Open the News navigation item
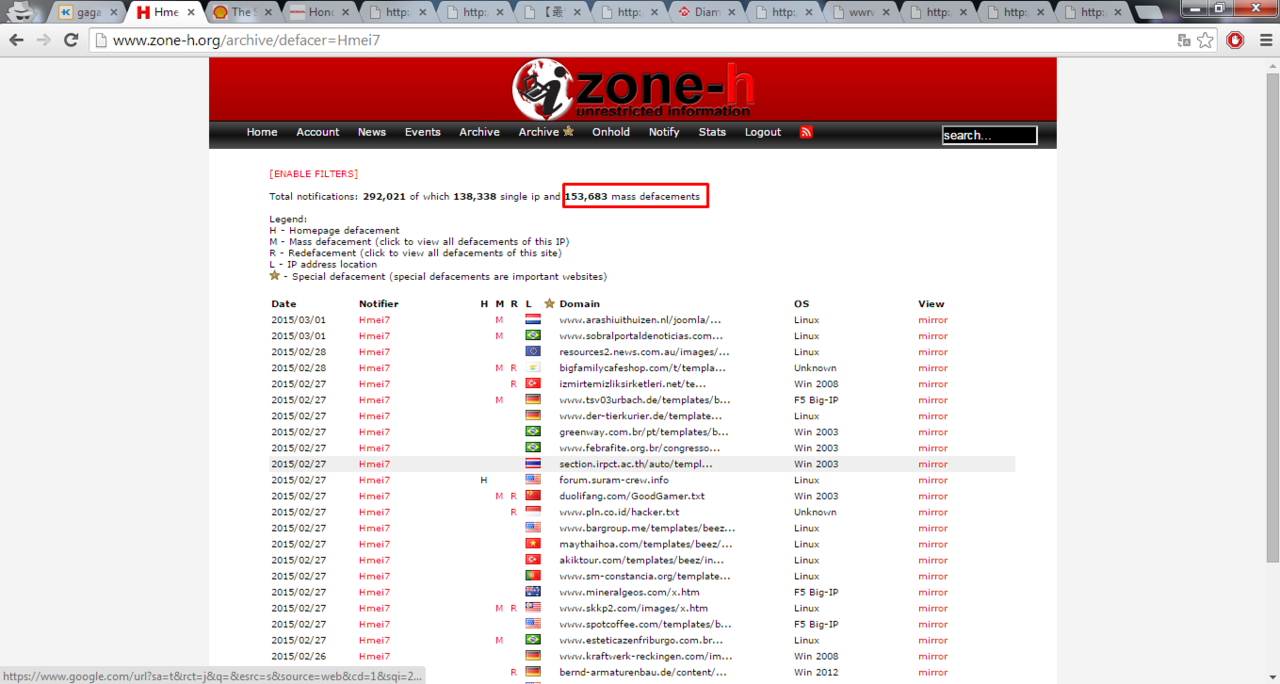1280x684 pixels. (x=372, y=132)
